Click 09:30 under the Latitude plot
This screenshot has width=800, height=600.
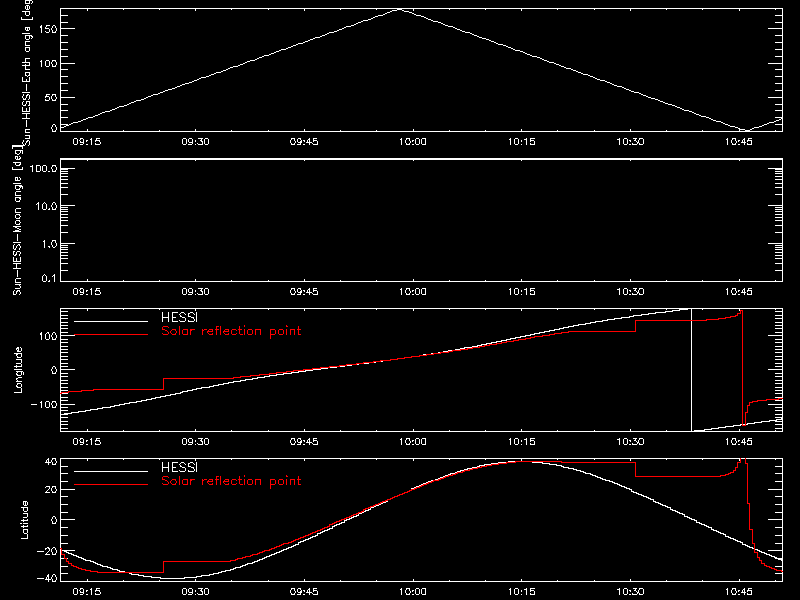[195, 591]
